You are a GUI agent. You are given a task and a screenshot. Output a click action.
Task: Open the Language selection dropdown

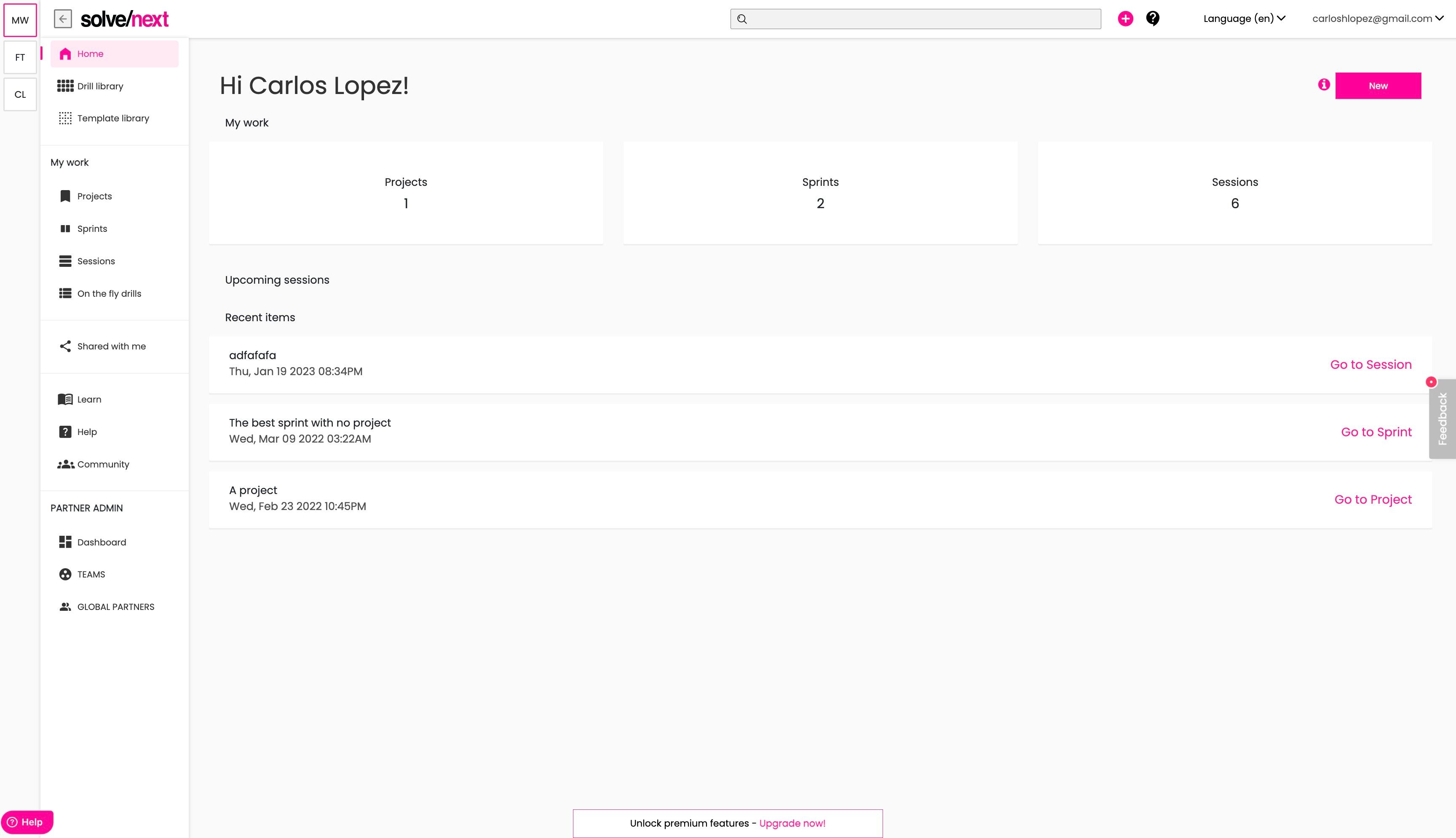(x=1243, y=18)
